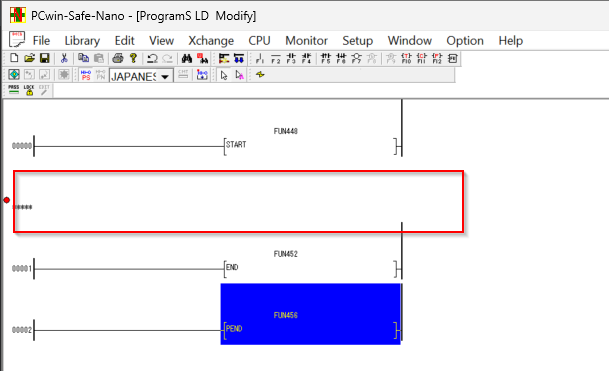Click the New file icon

[x=14, y=58]
